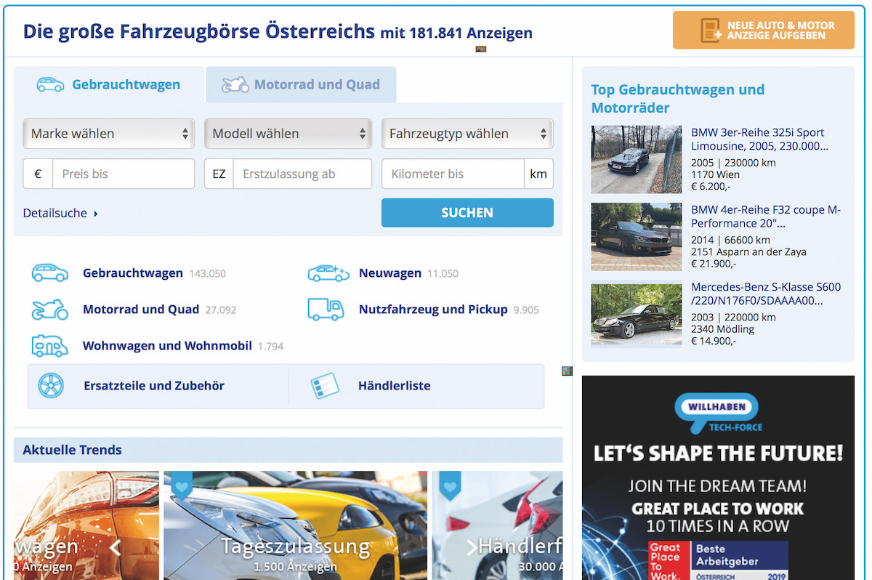This screenshot has height=580, width=872.
Task: Open the Modell wählen dropdown
Action: (288, 133)
